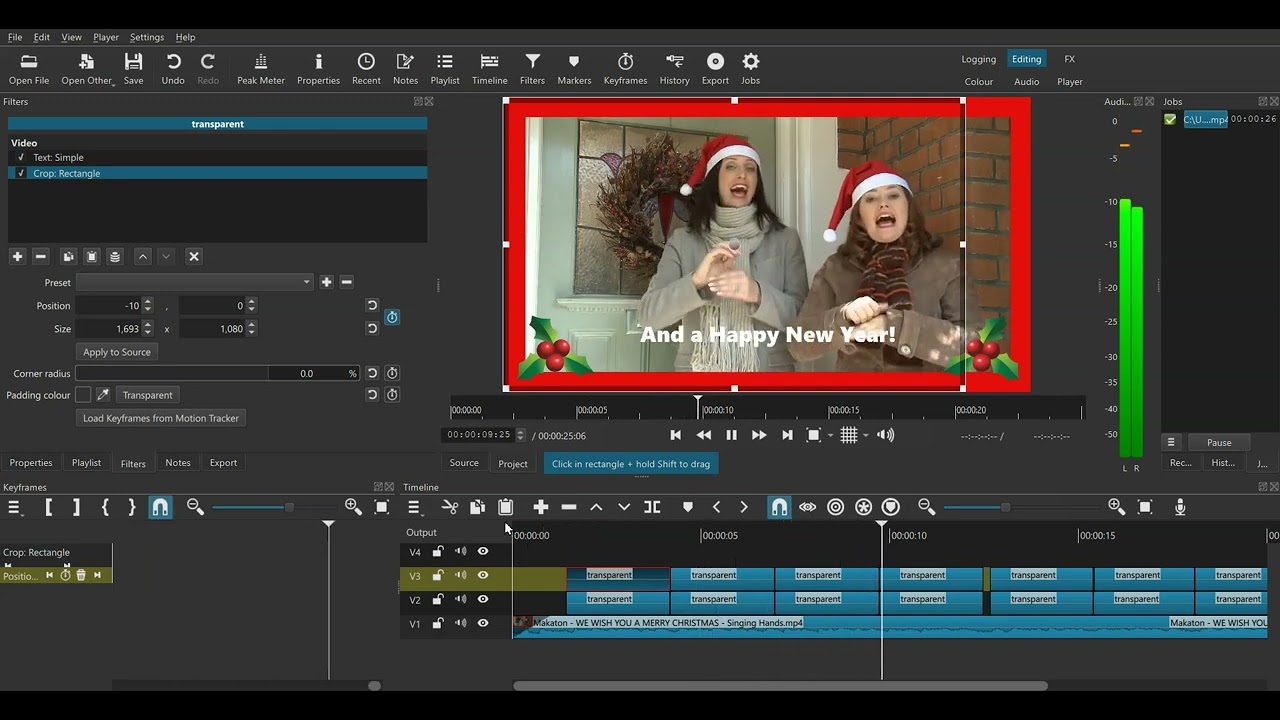1280x720 pixels.
Task: Hide track V3 with eye icon
Action: (x=483, y=576)
